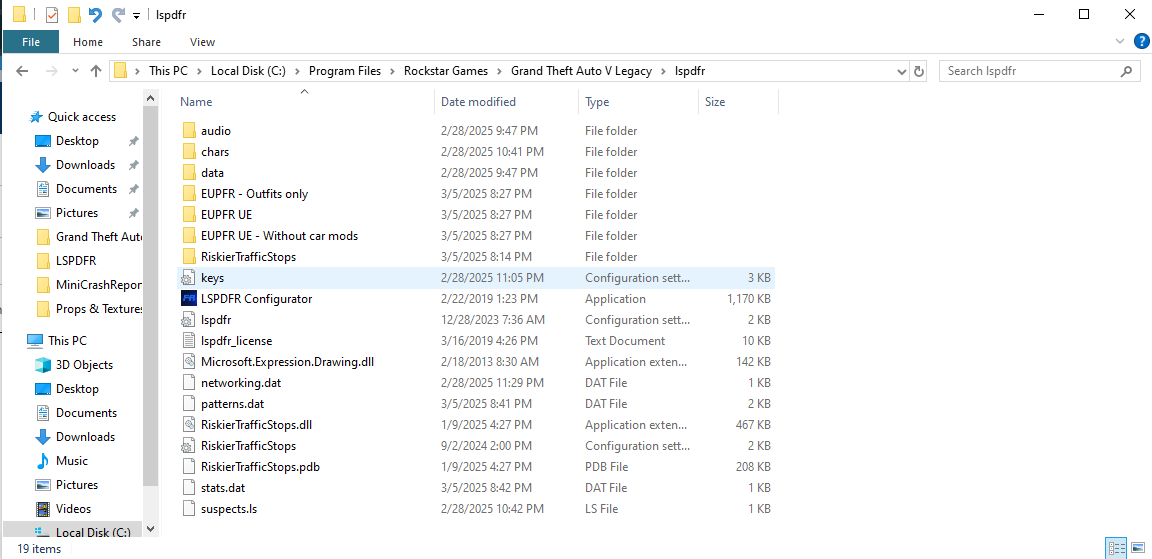
Task: Click the Forward navigation arrow
Action: [51, 71]
